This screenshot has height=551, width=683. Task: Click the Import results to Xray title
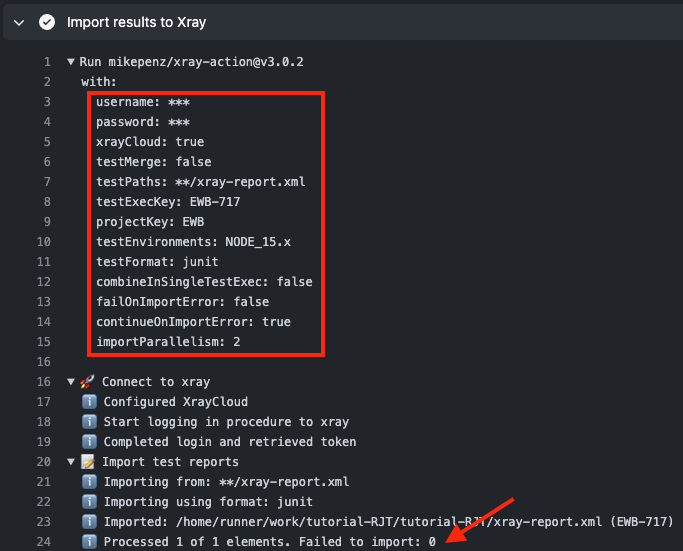[136, 22]
